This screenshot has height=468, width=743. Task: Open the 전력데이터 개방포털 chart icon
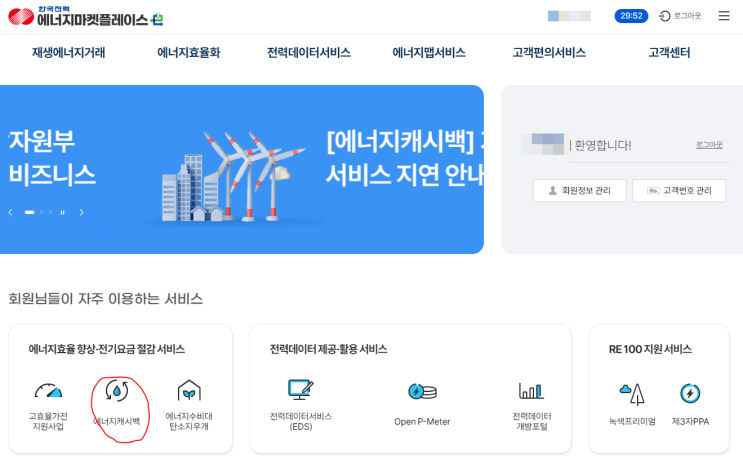pyautogui.click(x=531, y=391)
